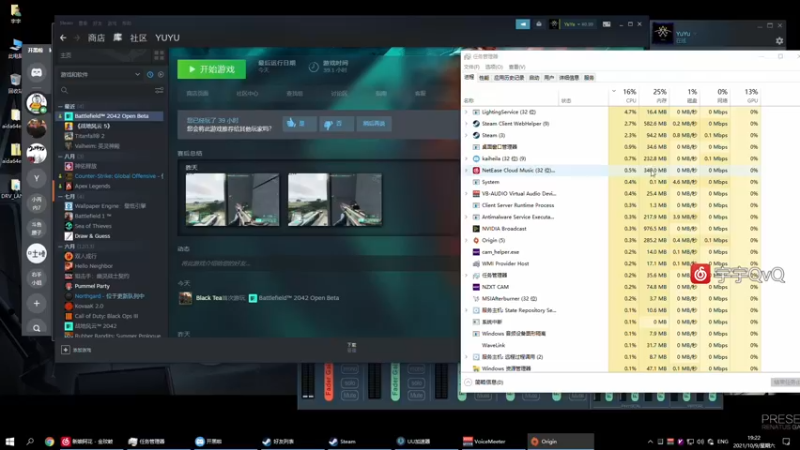The image size is (800, 450).
Task: Toggle the ready-to-play filter icon
Action: point(161,74)
